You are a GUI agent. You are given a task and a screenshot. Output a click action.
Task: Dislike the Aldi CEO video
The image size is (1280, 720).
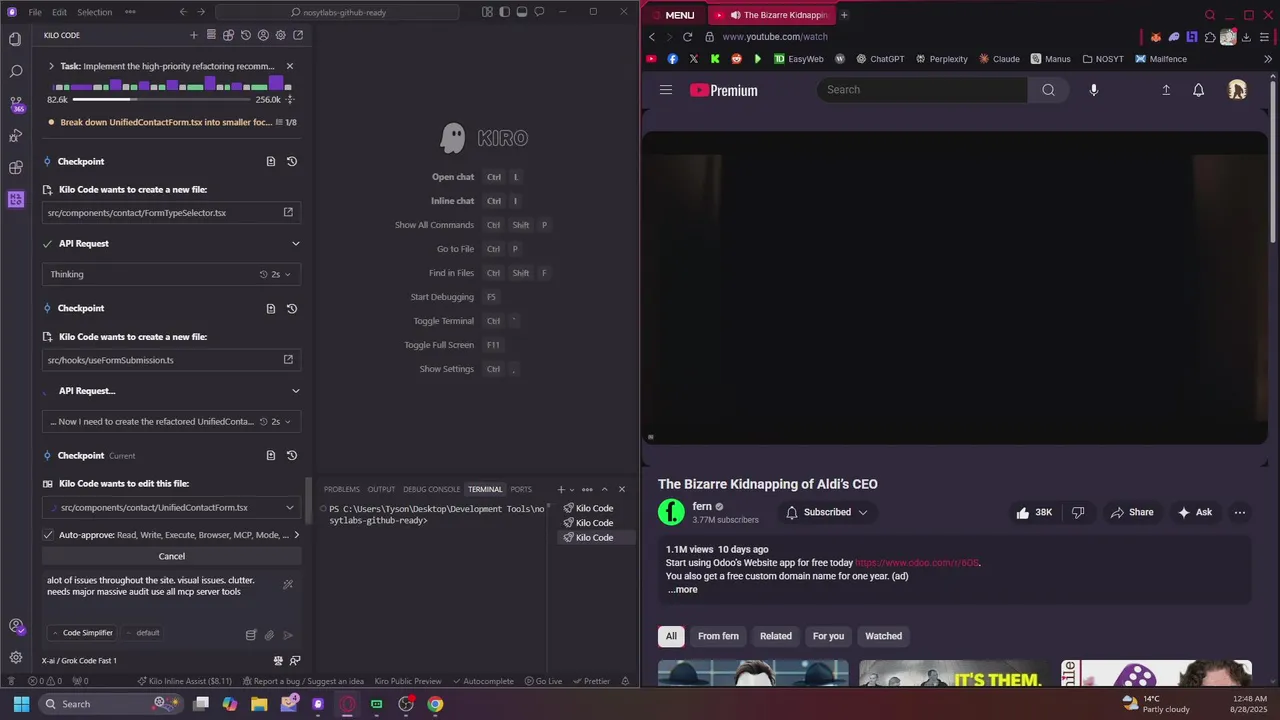pos(1078,512)
